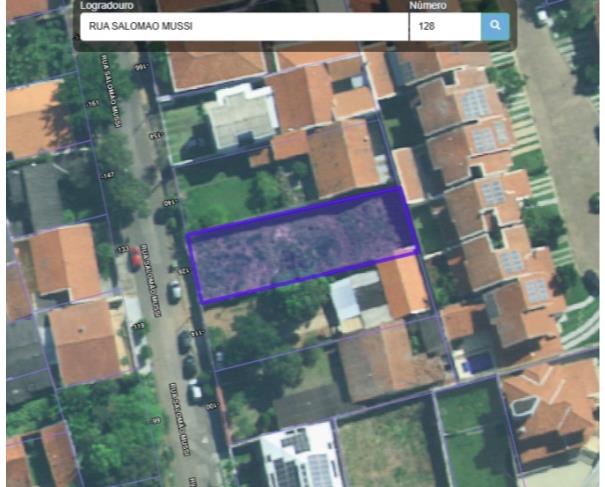Viewport: 605px width, 487px height.
Task: Focus the Logradouro field with RUA SALOMAO MUSSI
Action: click(x=244, y=26)
